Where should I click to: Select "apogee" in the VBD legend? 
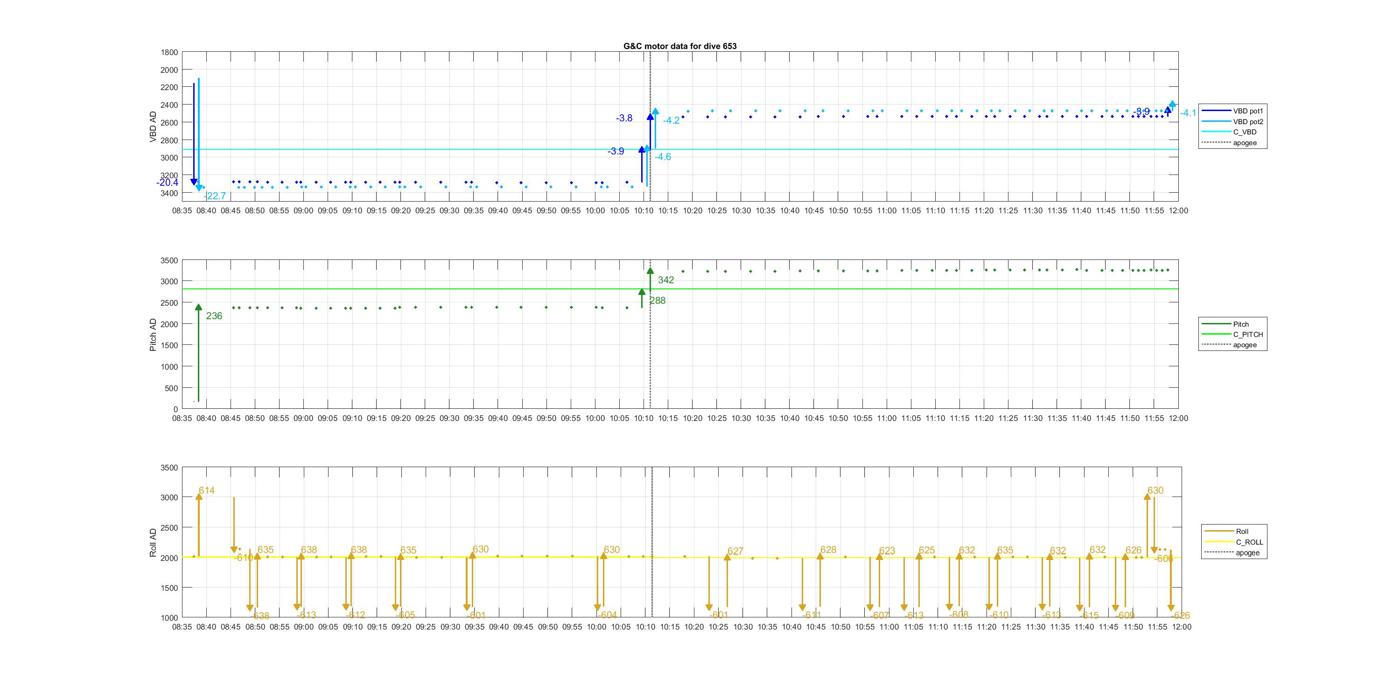(1244, 143)
